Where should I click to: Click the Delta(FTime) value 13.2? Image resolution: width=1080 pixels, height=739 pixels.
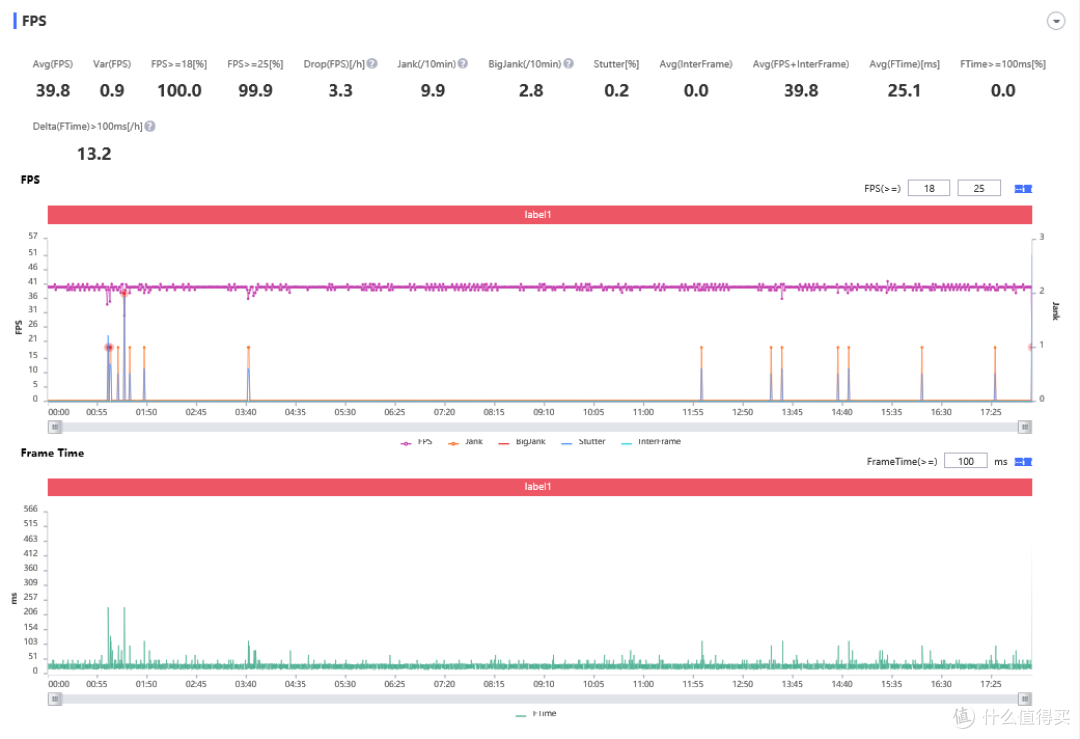pos(94,154)
